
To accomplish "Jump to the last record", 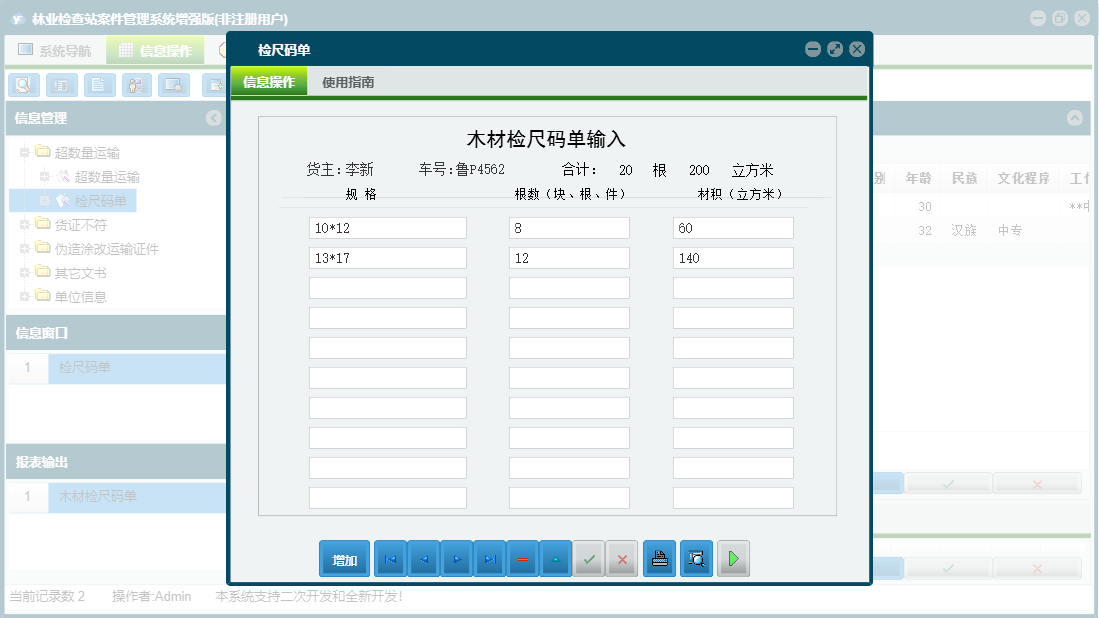I will [x=491, y=558].
